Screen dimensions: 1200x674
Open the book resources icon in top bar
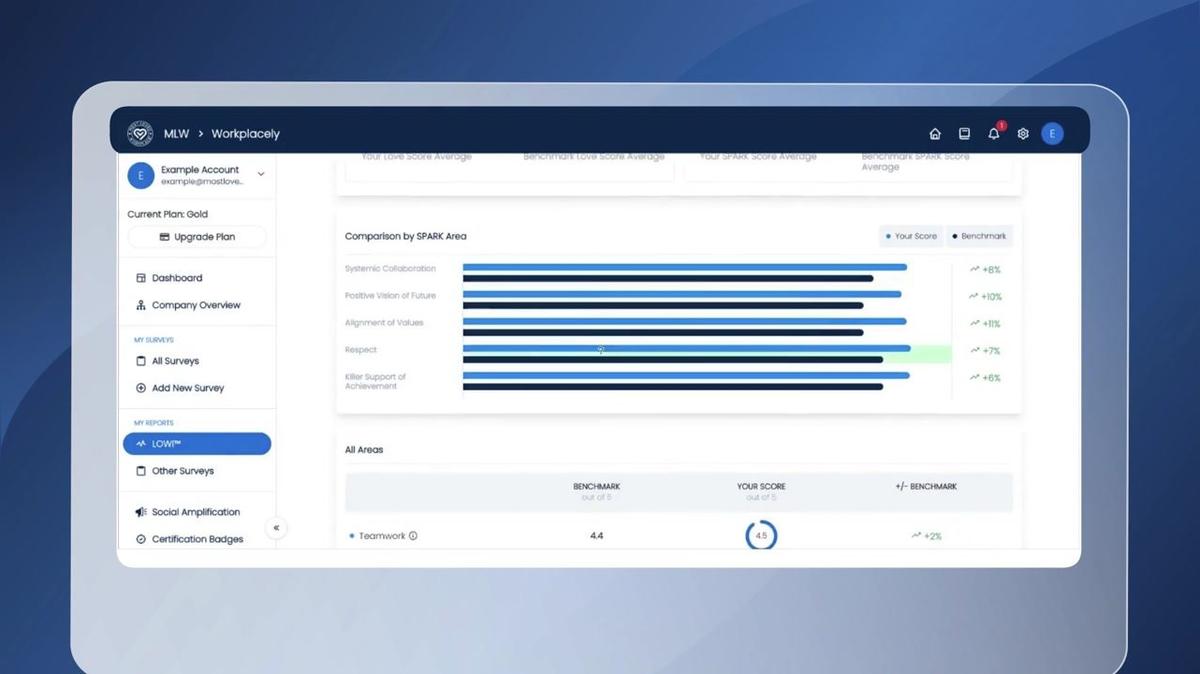point(964,134)
